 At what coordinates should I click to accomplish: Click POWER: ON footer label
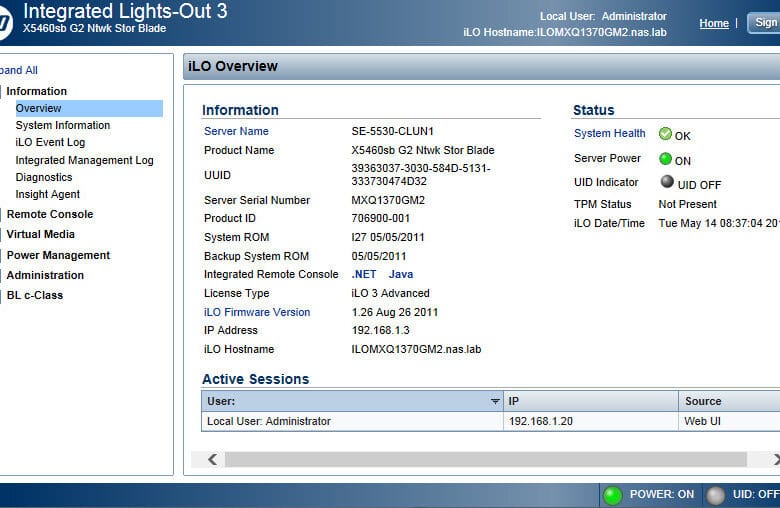pyautogui.click(x=662, y=495)
